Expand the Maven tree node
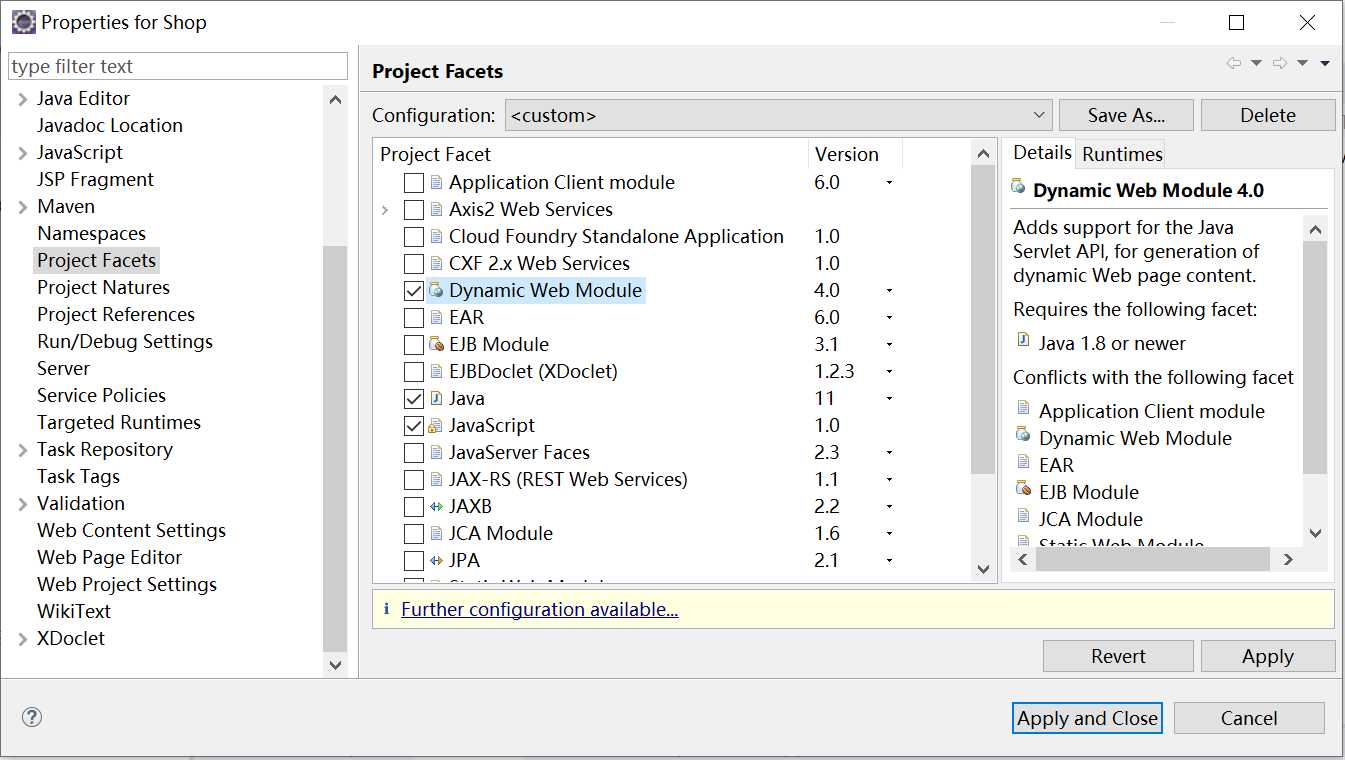 23,207
